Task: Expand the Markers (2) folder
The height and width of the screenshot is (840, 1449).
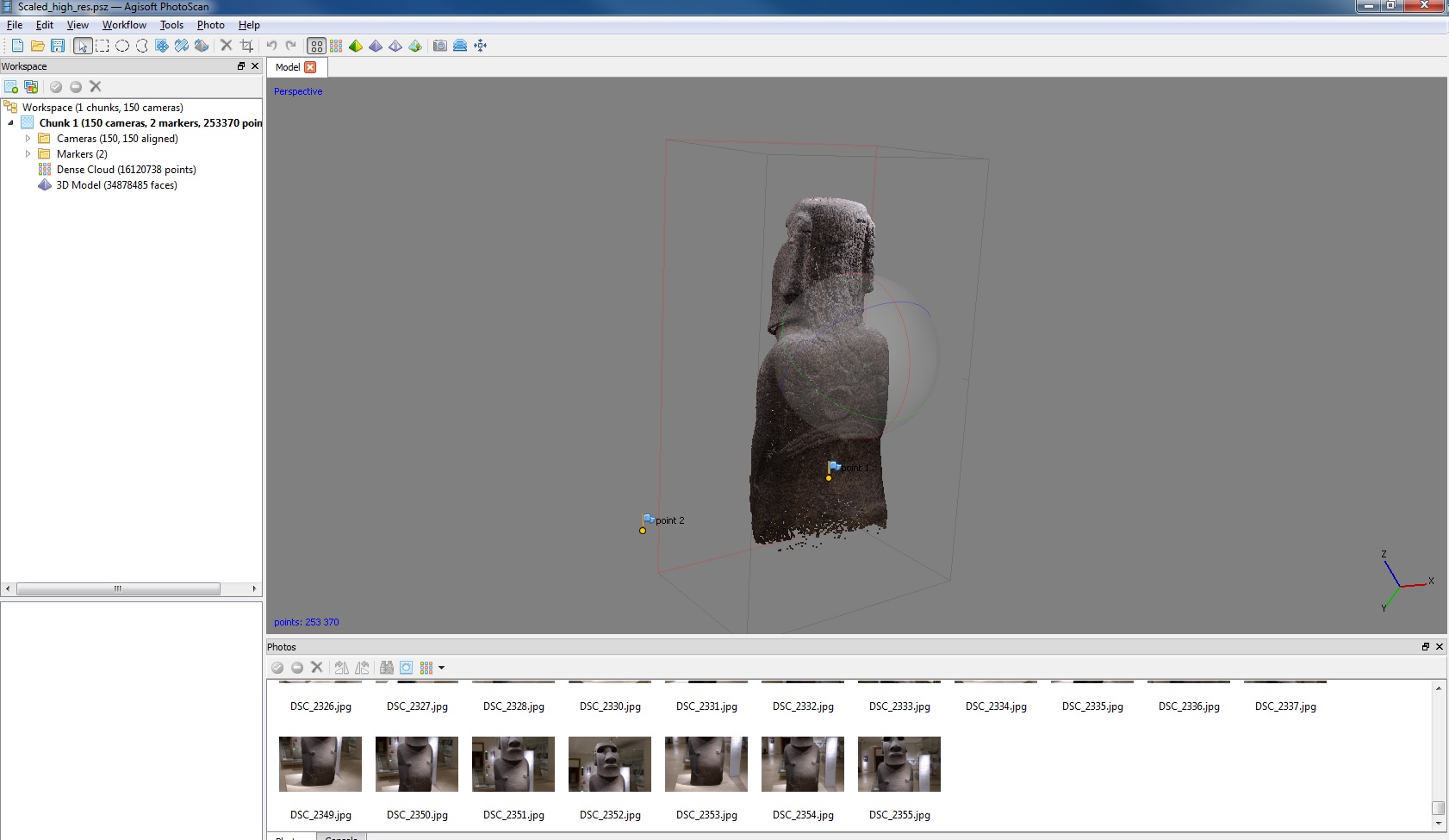Action: tap(28, 154)
